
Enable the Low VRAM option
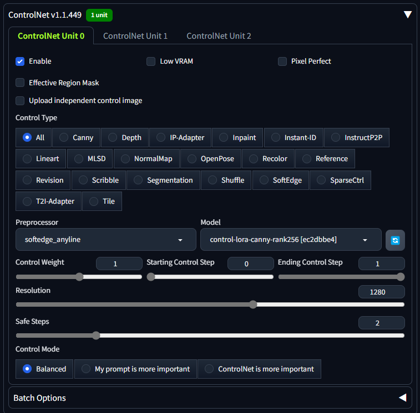151,61
